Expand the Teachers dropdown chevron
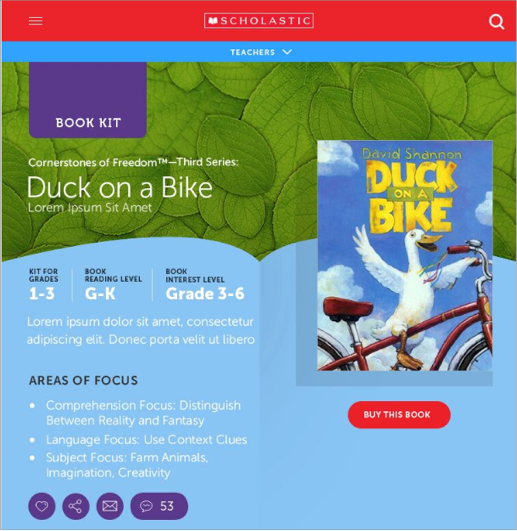Viewport: 517px width, 531px height. [x=287, y=52]
